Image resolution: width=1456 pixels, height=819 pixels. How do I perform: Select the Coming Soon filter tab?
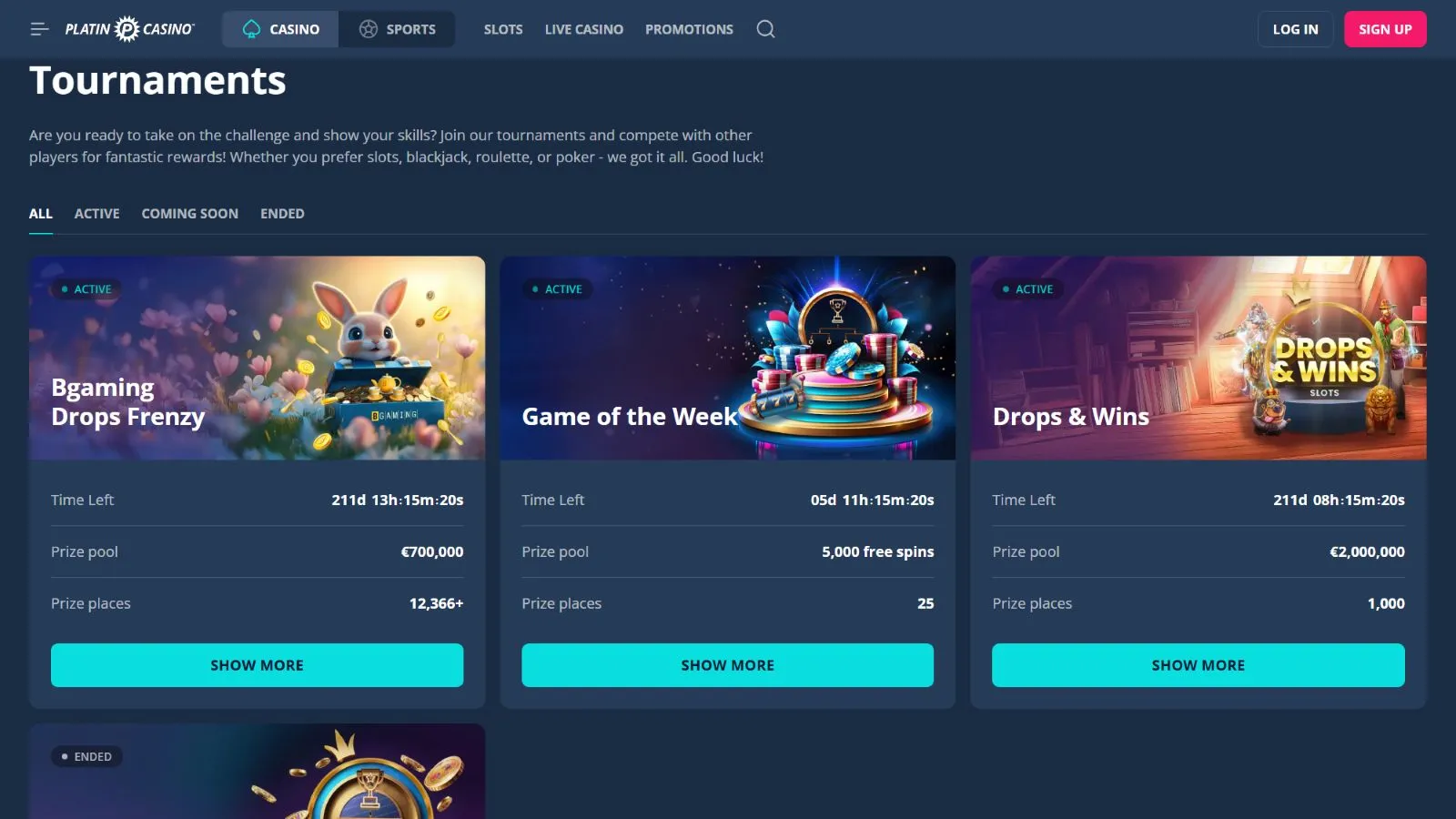[189, 214]
